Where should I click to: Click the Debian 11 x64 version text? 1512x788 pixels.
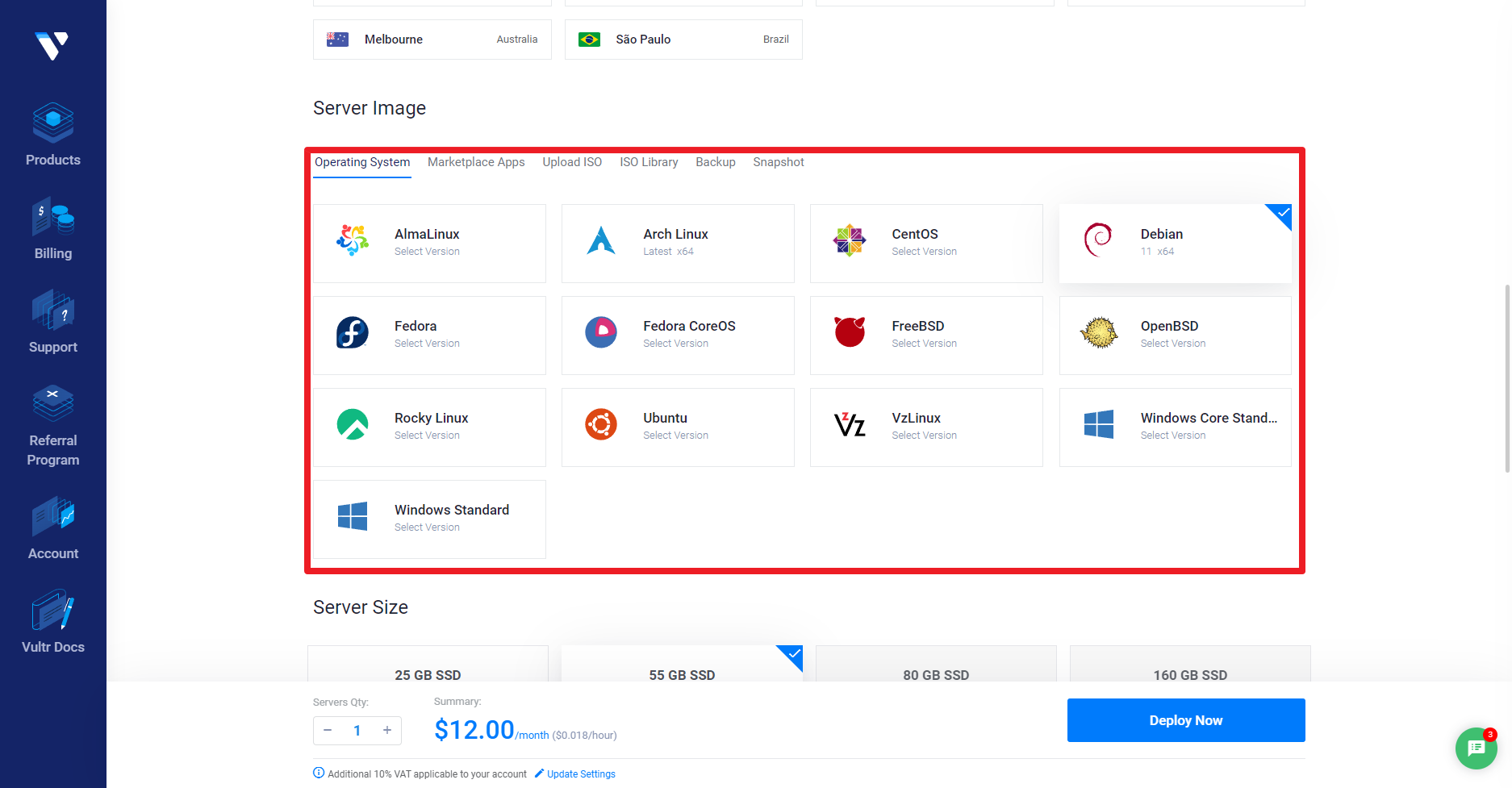point(1157,252)
